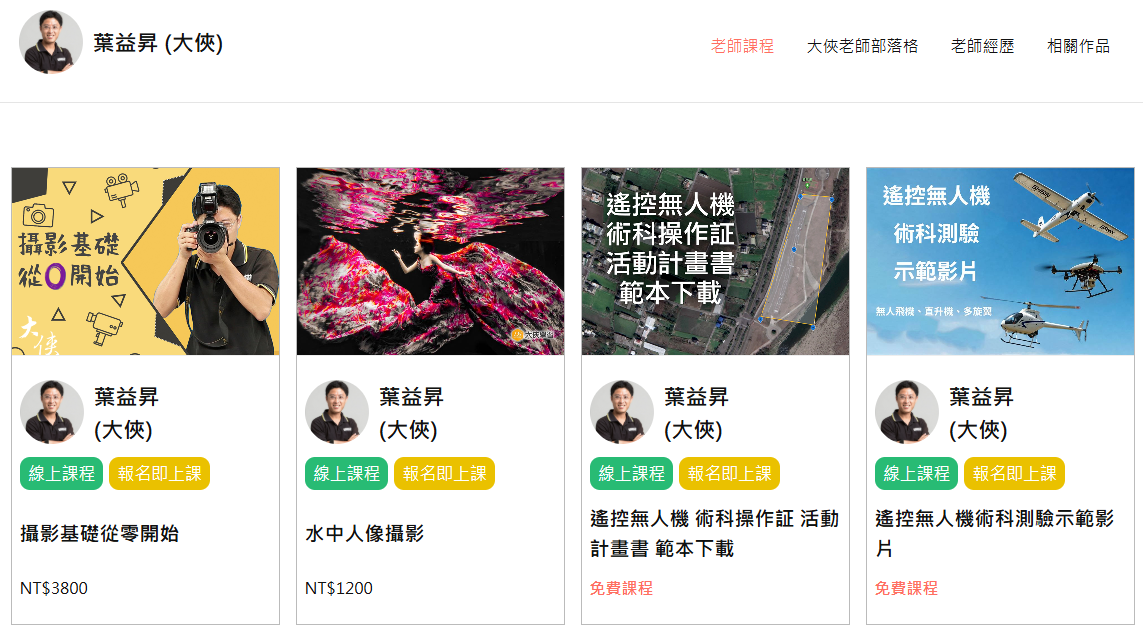1143x633 pixels.
Task: Click 報名即上課 tag on 水中人像攝影 card
Action: (x=445, y=473)
